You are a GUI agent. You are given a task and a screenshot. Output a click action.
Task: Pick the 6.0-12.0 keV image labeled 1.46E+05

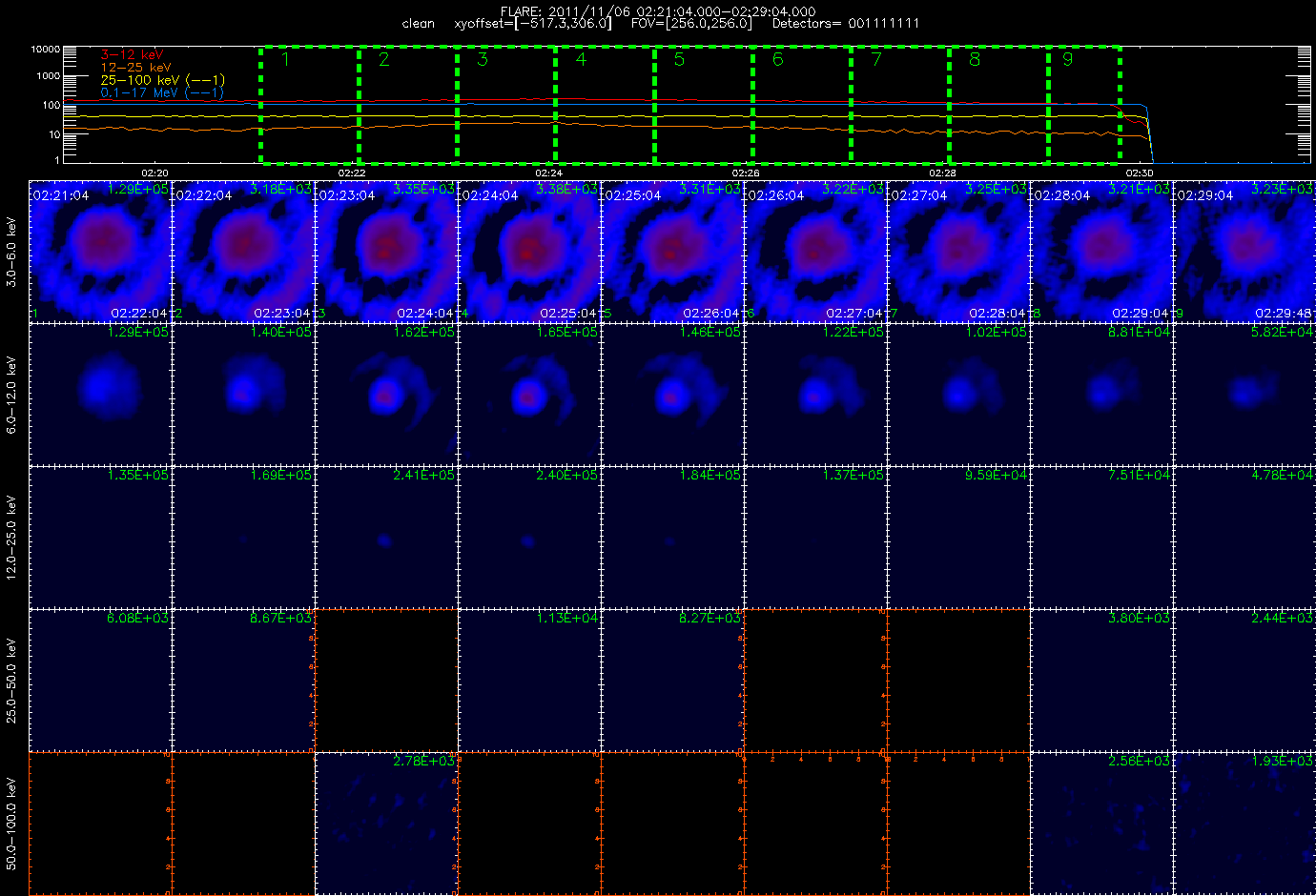pyautogui.click(x=672, y=394)
